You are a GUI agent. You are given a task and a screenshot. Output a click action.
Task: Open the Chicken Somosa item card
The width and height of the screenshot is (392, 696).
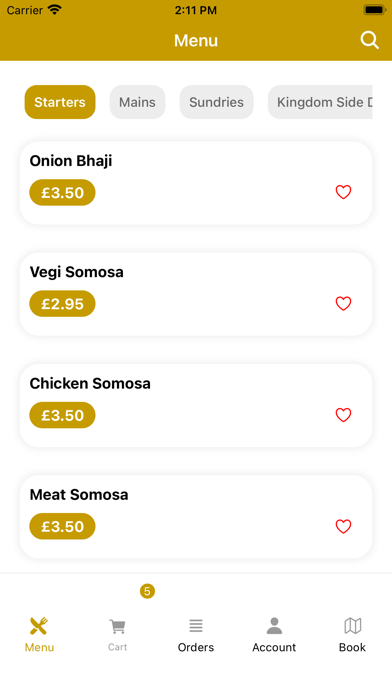click(x=196, y=406)
